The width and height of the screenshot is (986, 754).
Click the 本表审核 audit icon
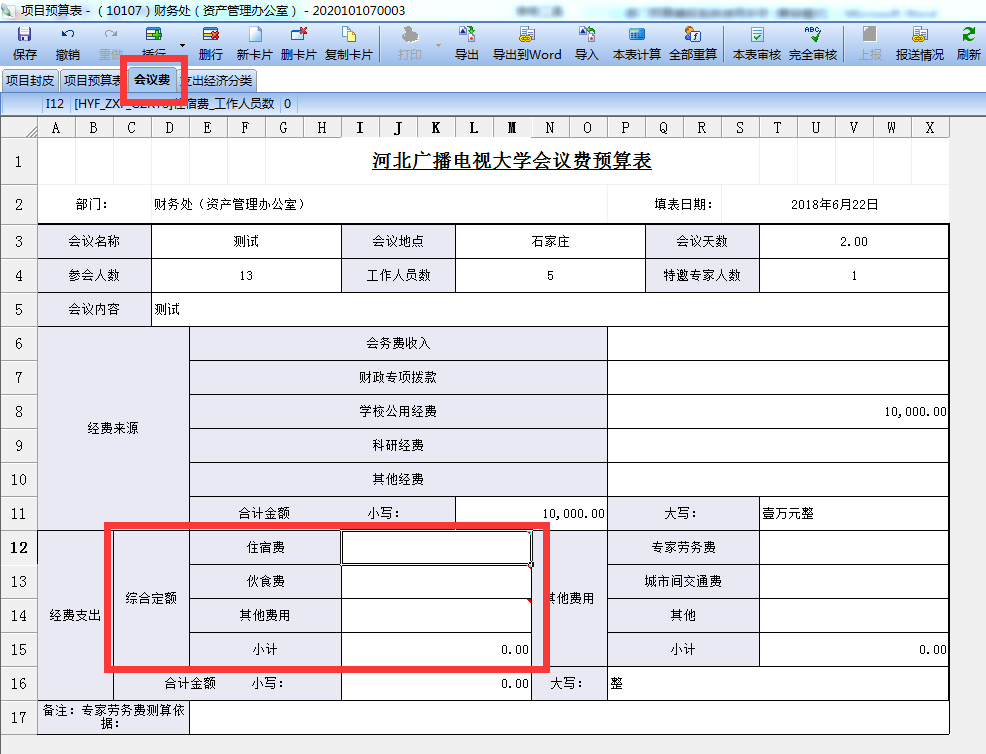757,42
